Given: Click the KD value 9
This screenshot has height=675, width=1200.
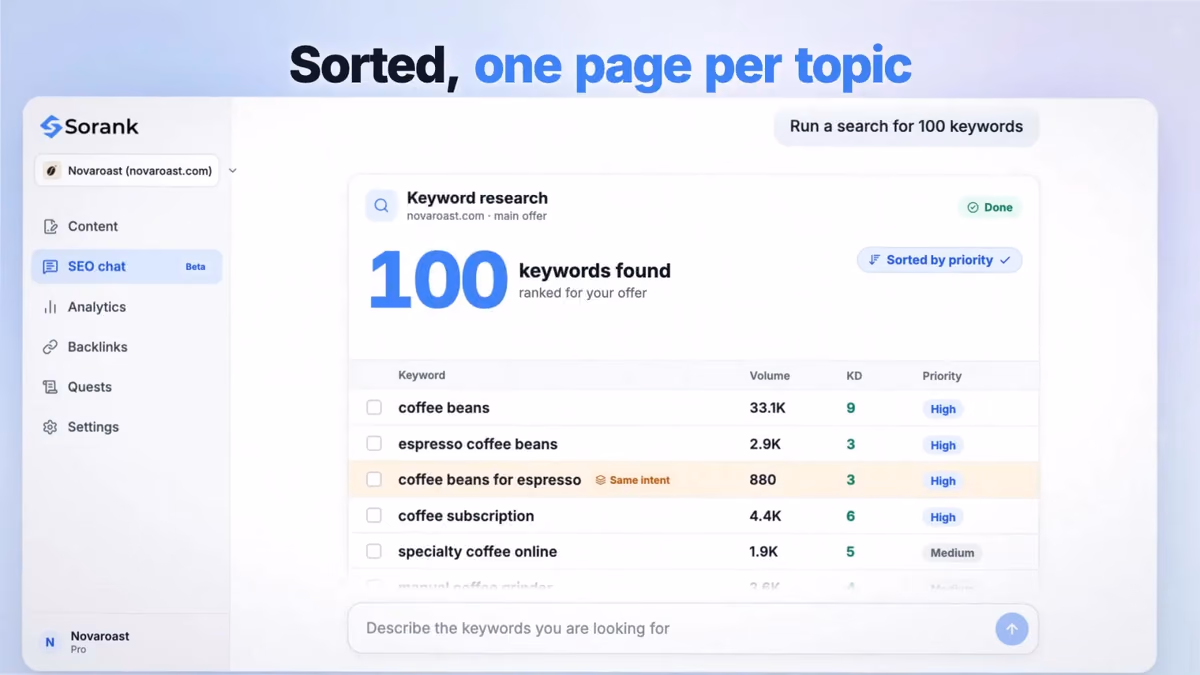Looking at the screenshot, I should click(851, 408).
